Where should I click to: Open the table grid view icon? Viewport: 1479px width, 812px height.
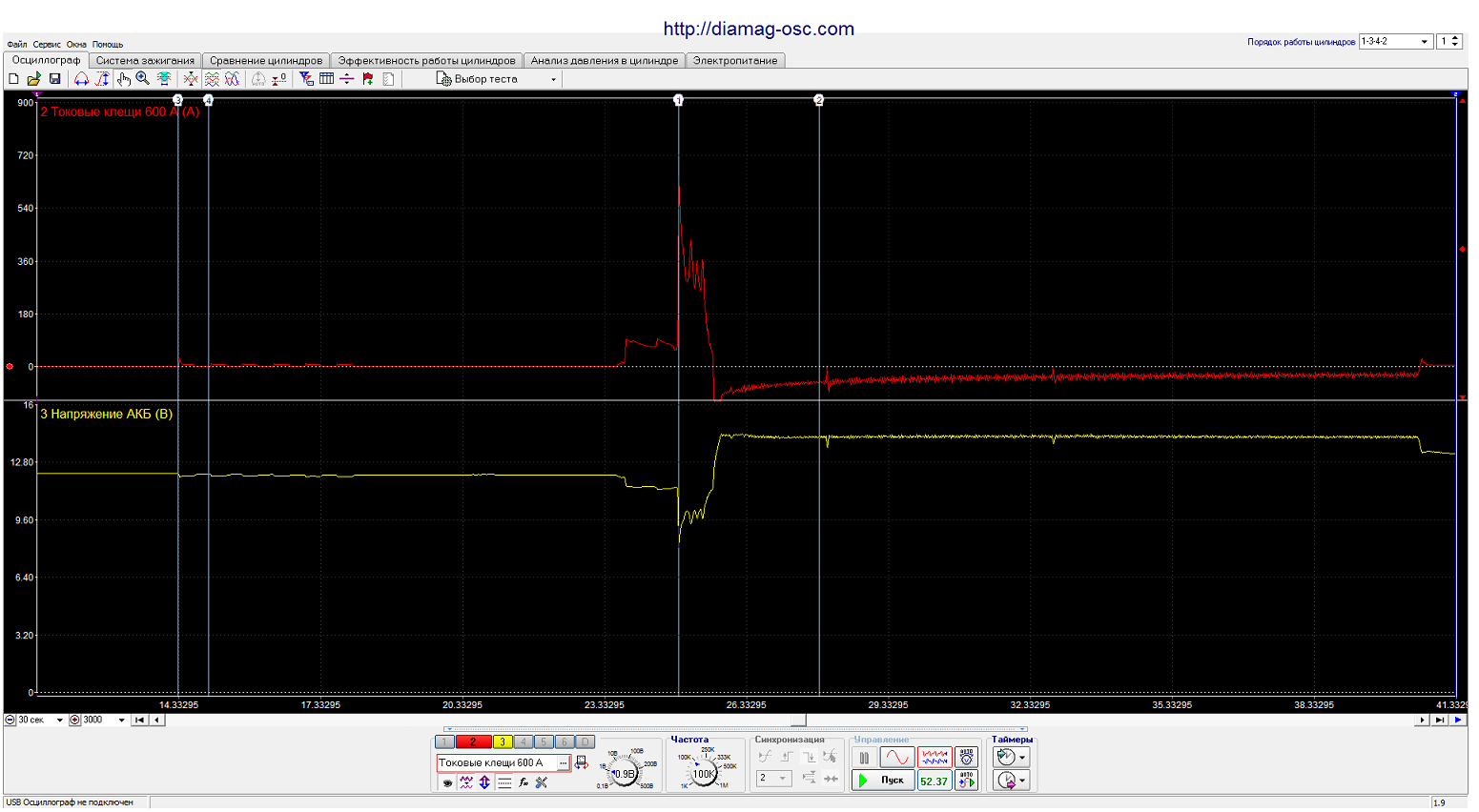(x=326, y=79)
